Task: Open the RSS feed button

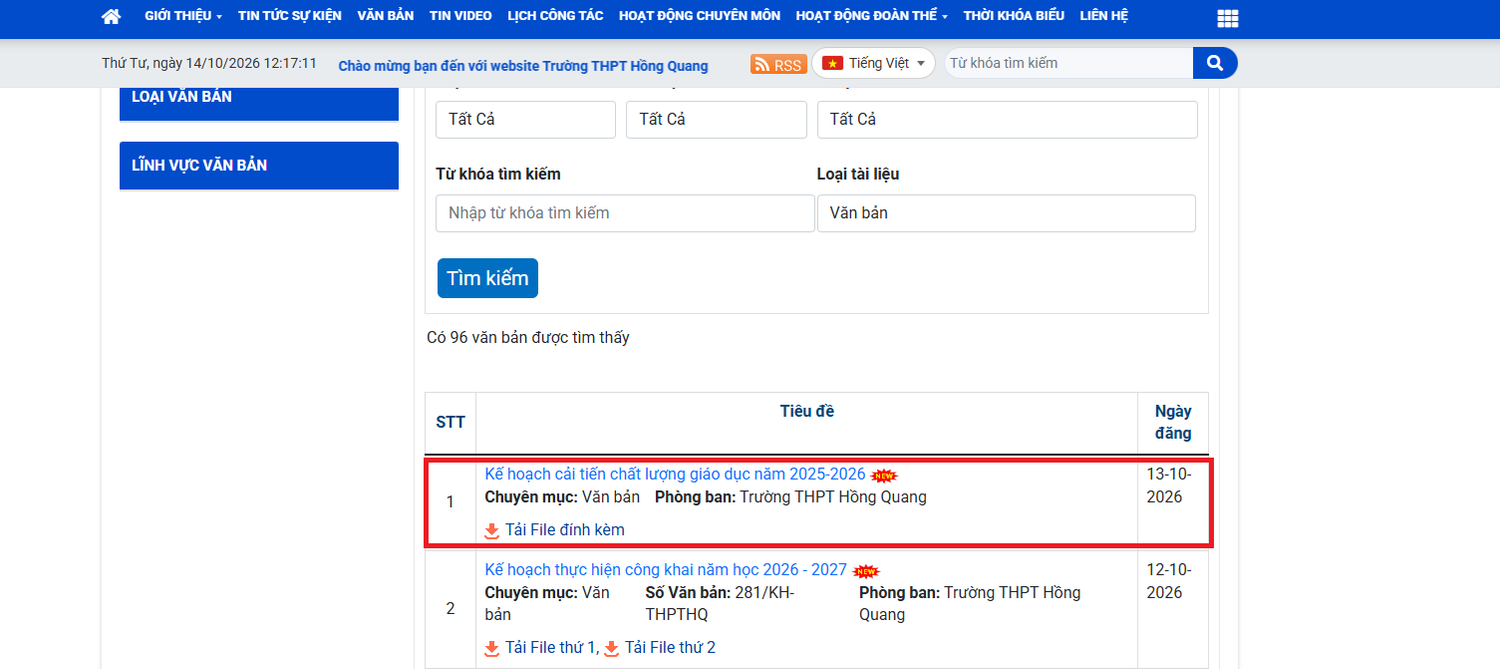Action: [x=778, y=64]
